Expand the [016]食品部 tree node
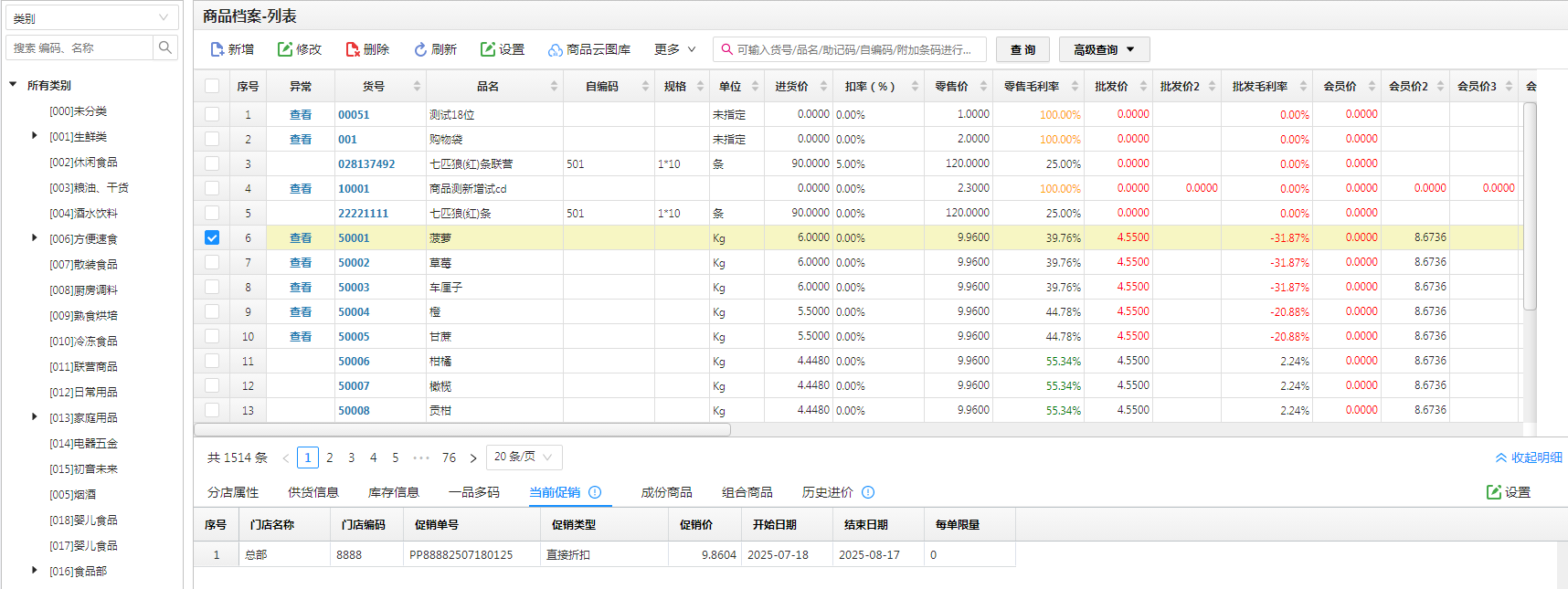This screenshot has width=1568, height=589. click(x=35, y=571)
